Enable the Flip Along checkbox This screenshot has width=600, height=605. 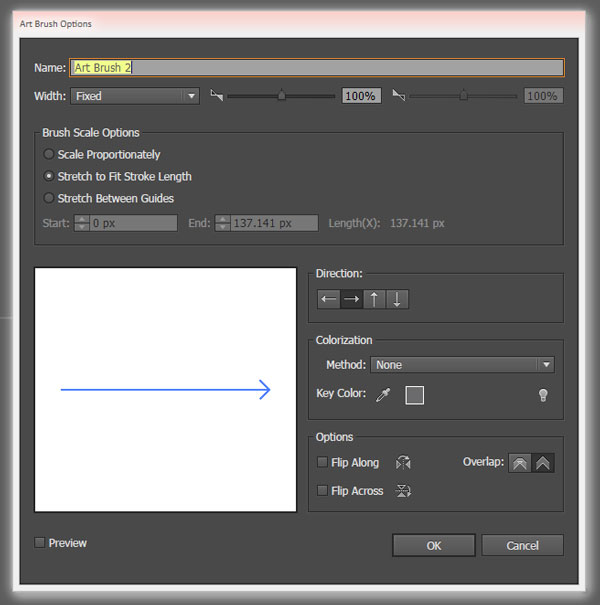click(322, 462)
